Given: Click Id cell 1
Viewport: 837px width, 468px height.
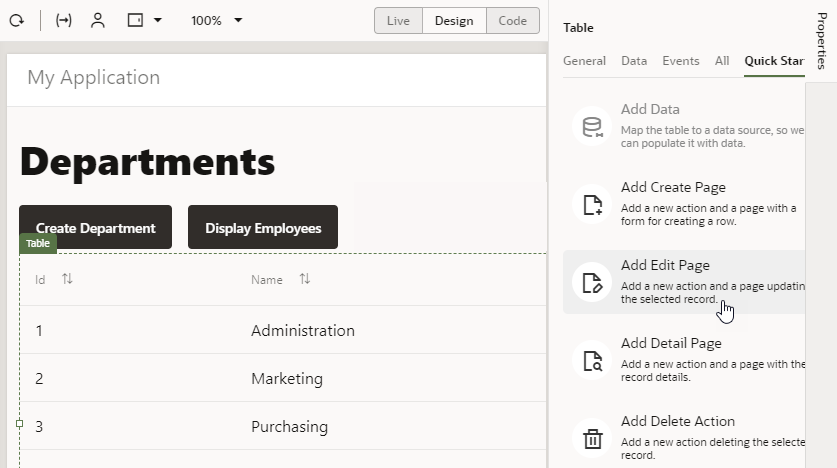Looking at the screenshot, I should point(39,331).
